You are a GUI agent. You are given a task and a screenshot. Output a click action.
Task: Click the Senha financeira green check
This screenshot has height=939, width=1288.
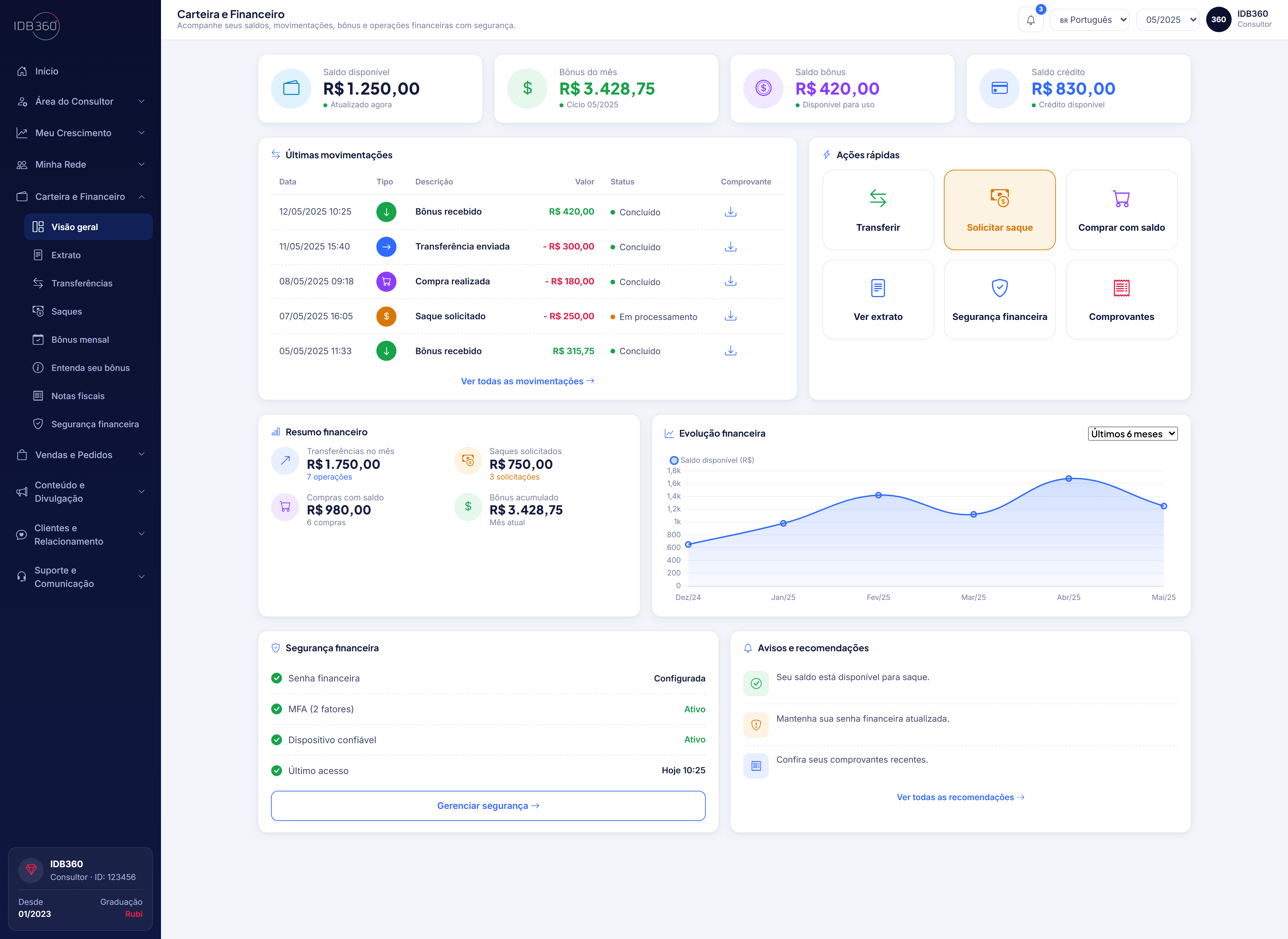tap(277, 678)
